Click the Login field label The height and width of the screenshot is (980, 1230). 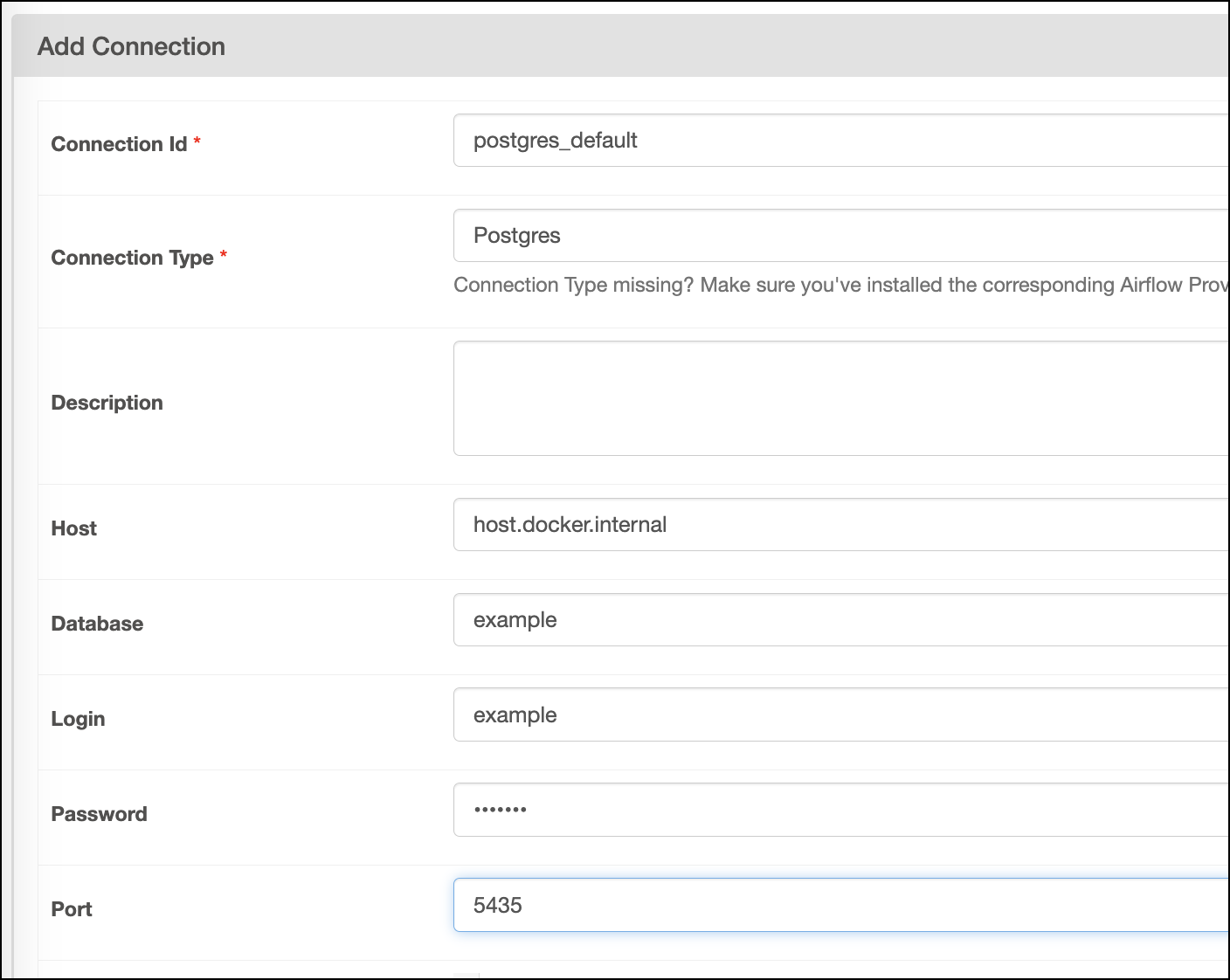[78, 718]
